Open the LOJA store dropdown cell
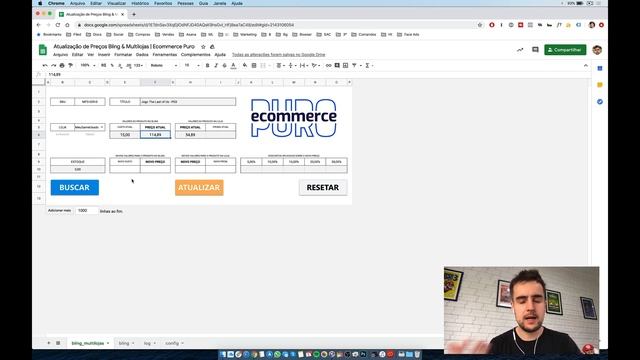640x360 pixels. tap(89, 127)
